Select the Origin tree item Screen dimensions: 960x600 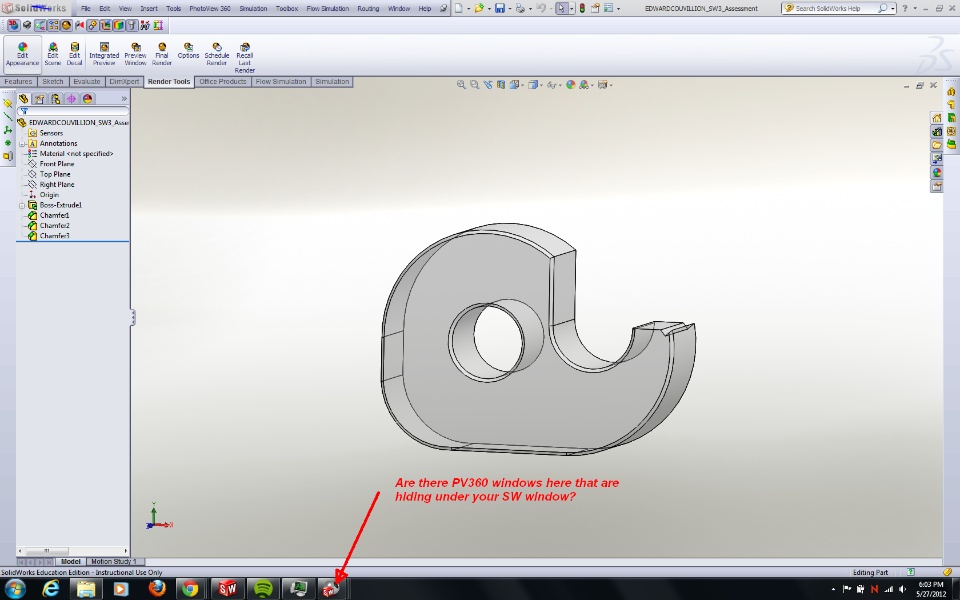click(49, 195)
